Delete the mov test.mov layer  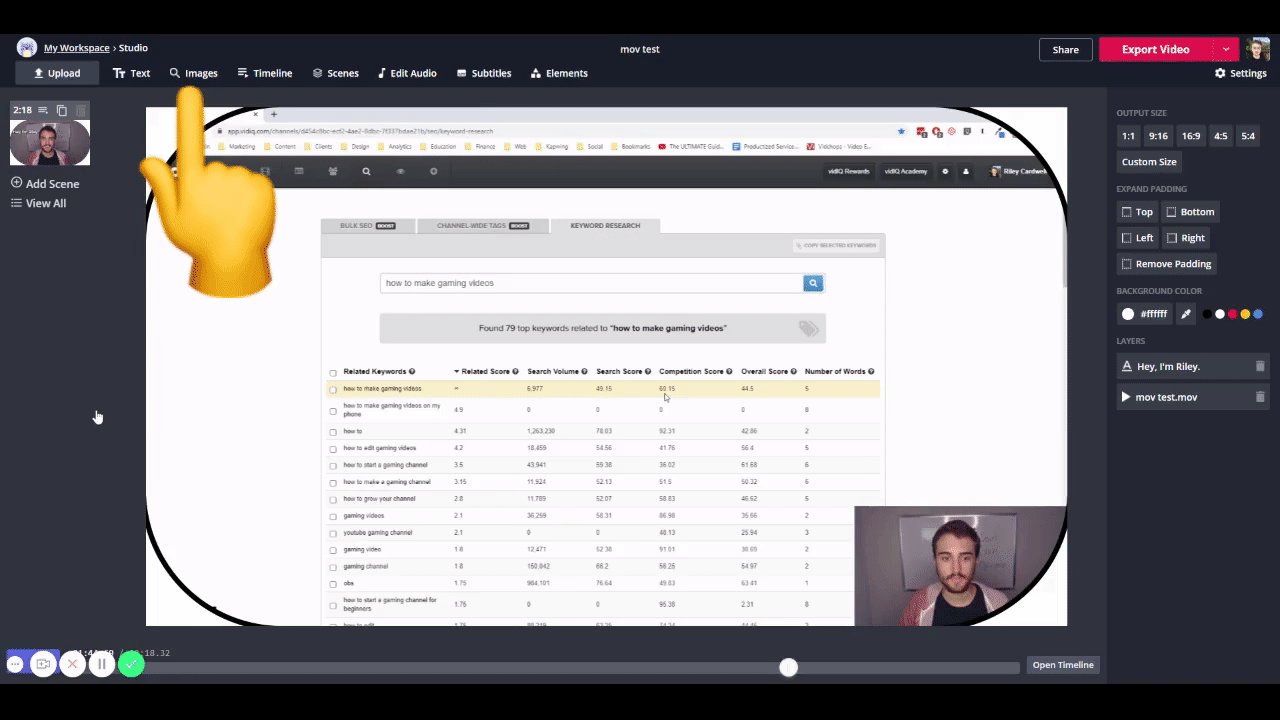(1259, 397)
